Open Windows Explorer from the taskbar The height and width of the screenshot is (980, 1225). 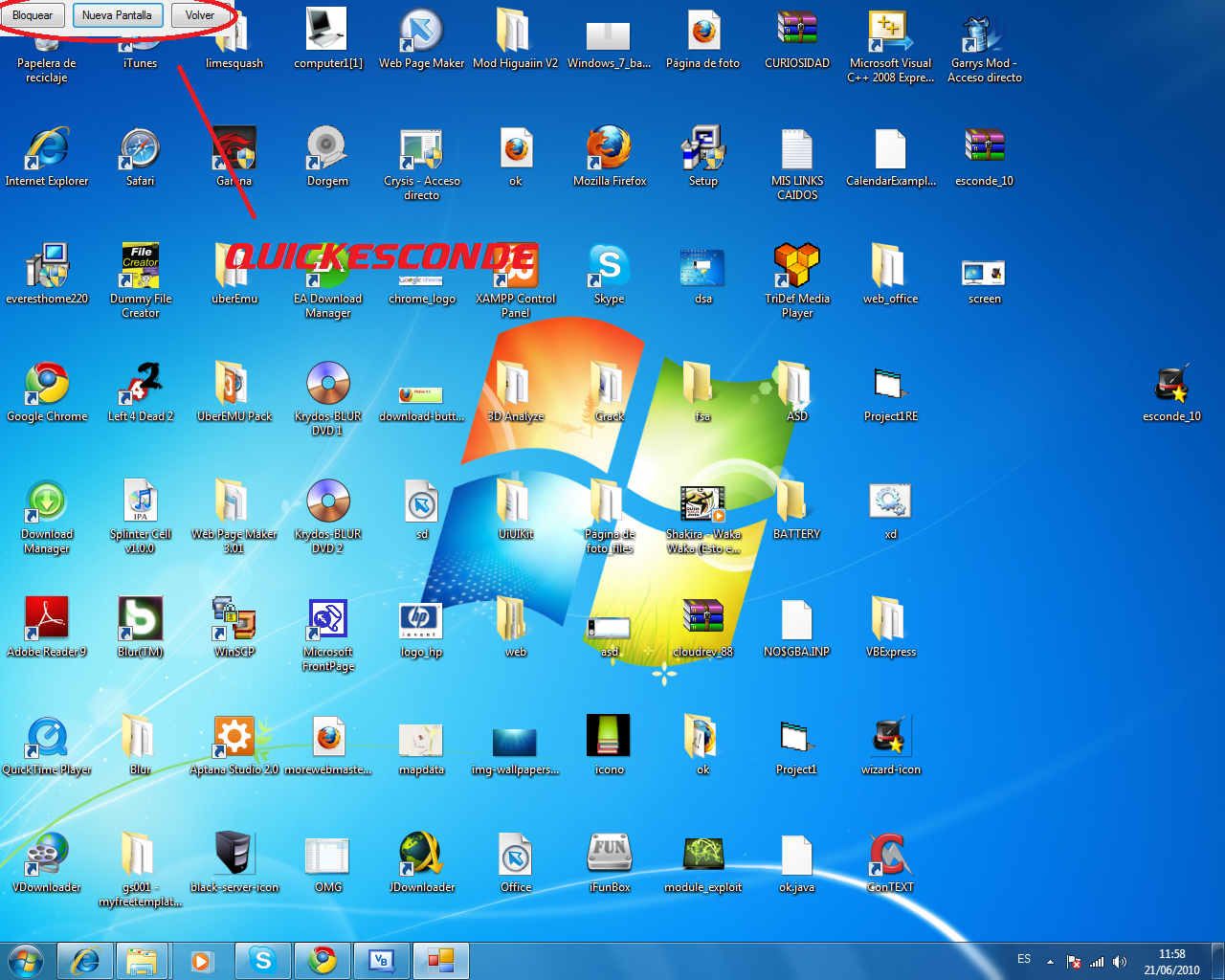pos(143,961)
